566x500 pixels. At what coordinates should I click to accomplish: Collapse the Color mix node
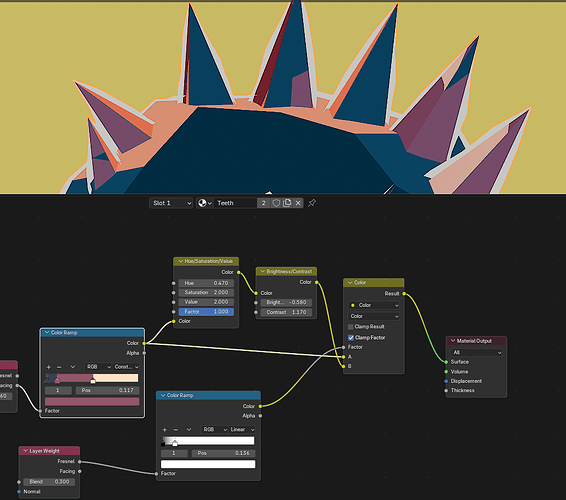point(350,282)
